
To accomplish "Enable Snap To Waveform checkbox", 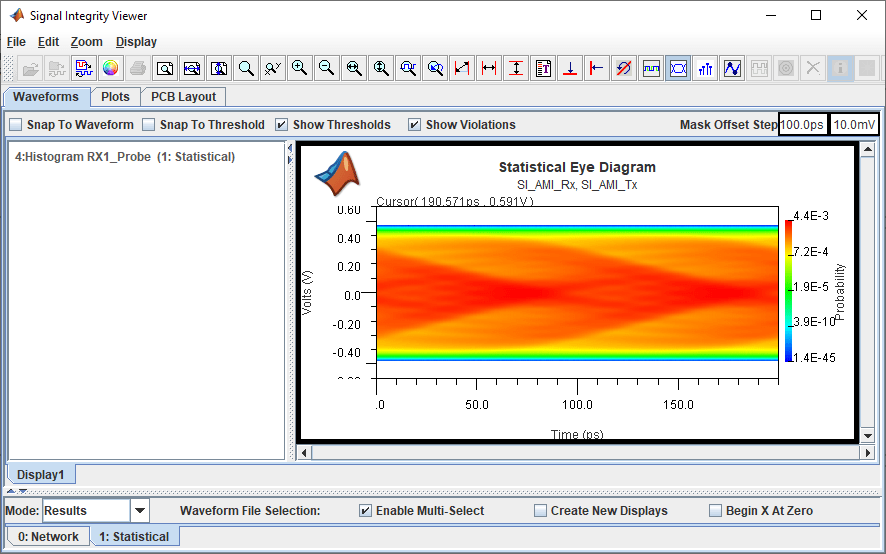I will coord(16,124).
